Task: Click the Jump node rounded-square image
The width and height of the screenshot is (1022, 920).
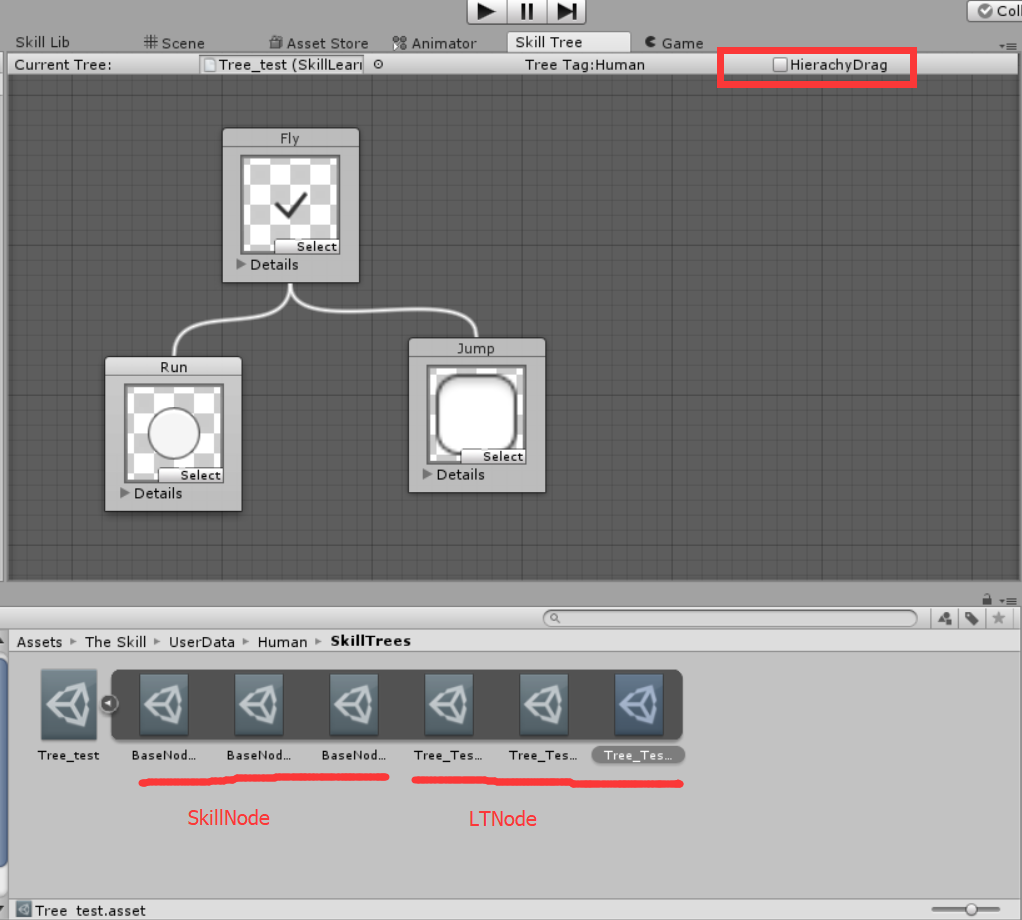Action: [476, 414]
